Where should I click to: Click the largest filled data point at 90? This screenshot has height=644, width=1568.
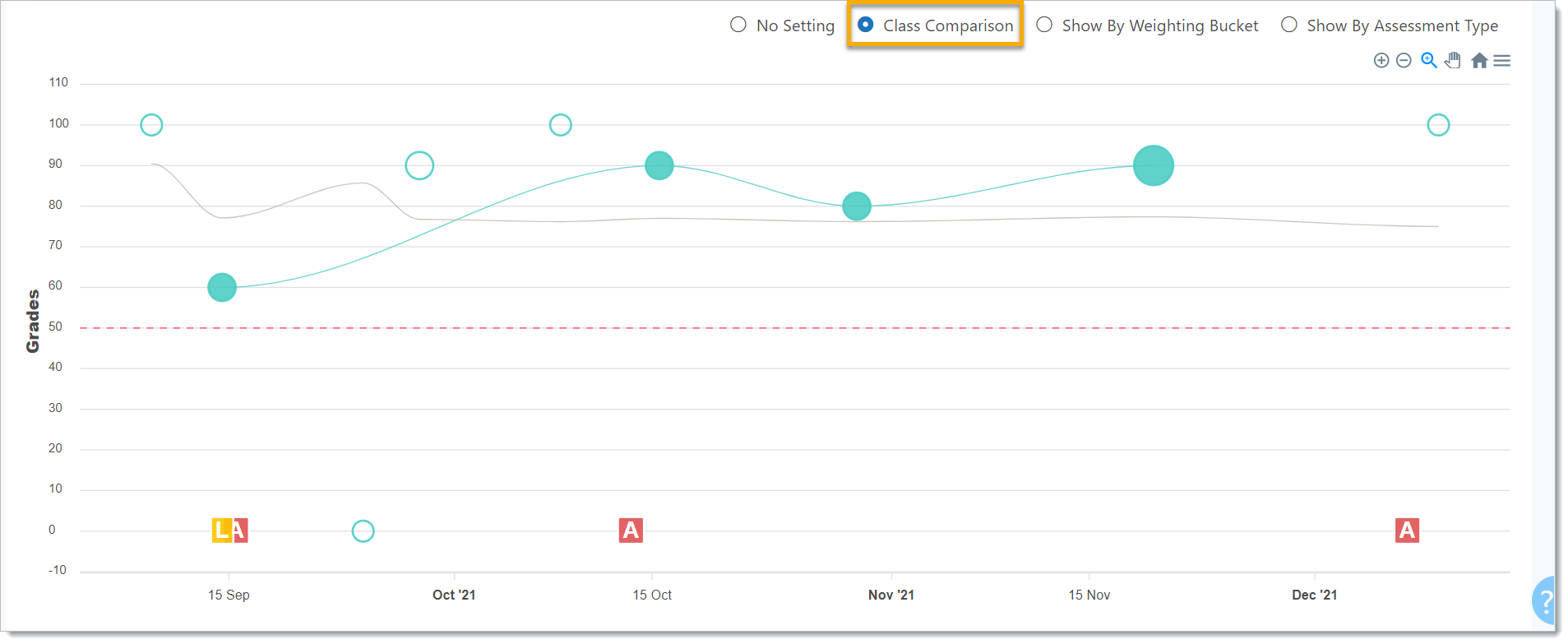click(1153, 165)
